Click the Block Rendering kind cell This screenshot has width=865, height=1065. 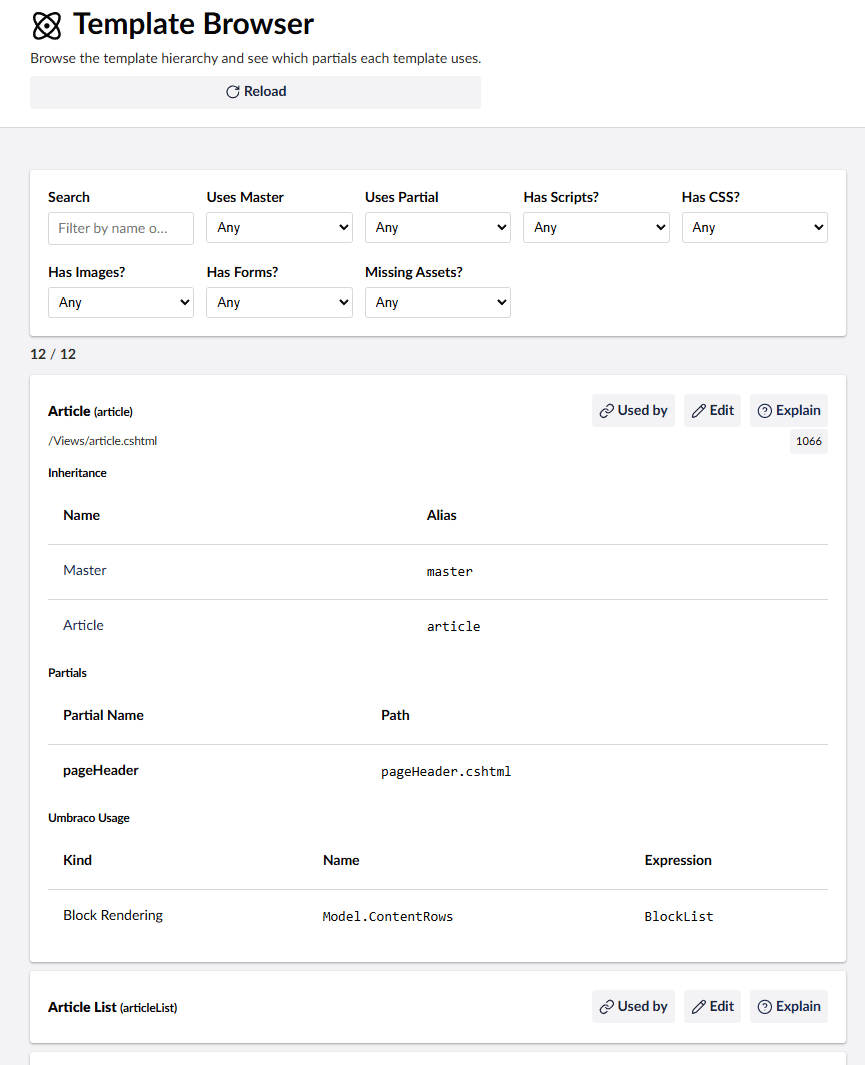[113, 916]
